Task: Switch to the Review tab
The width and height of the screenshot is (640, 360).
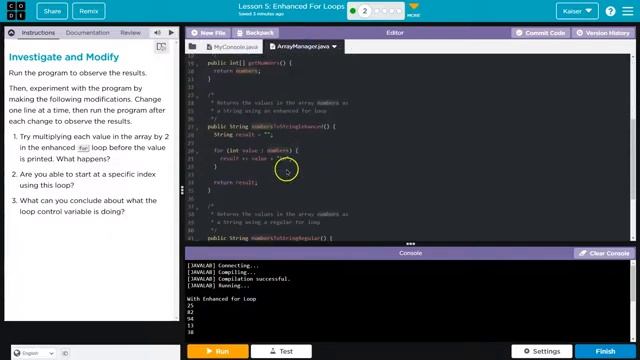Action: click(130, 33)
